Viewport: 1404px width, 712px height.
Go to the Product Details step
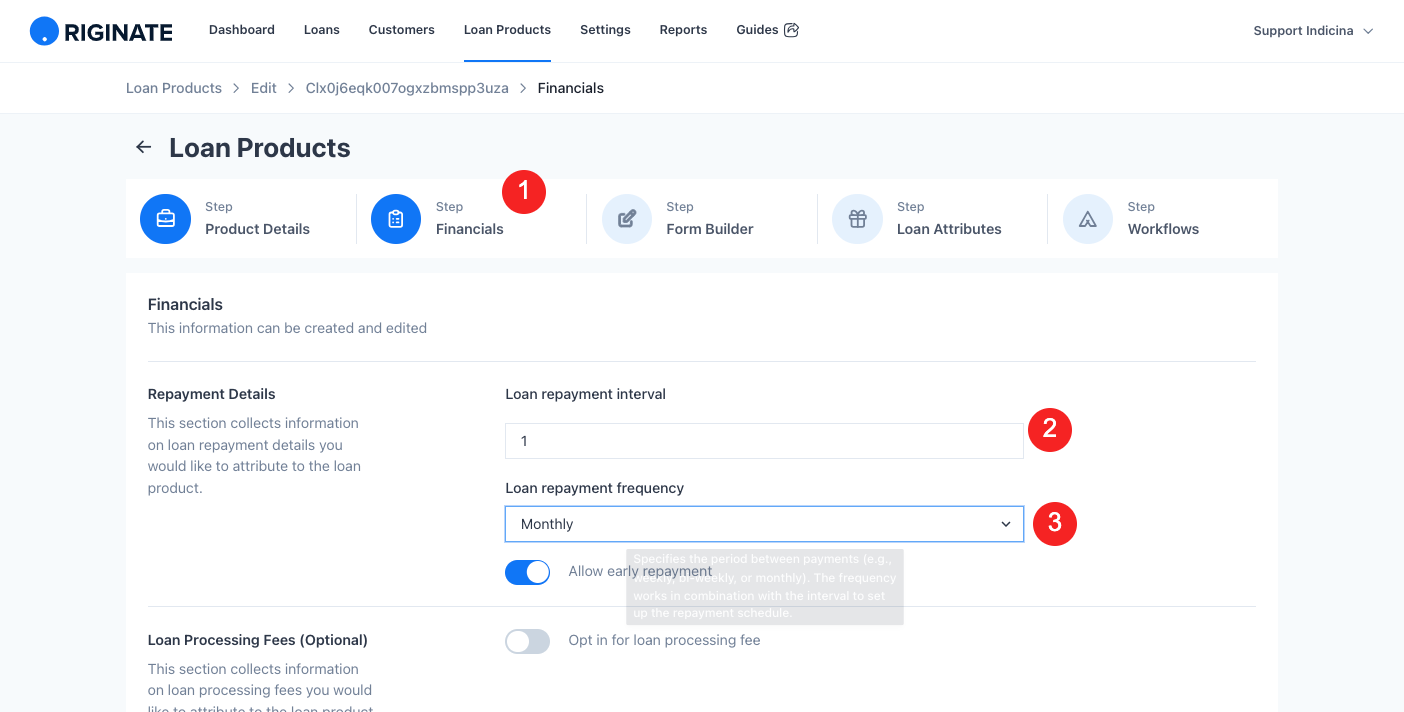point(257,229)
